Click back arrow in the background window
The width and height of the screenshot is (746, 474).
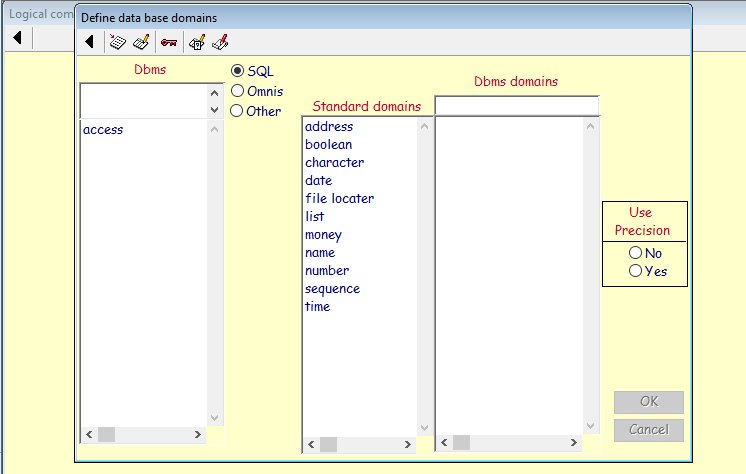[x=18, y=38]
